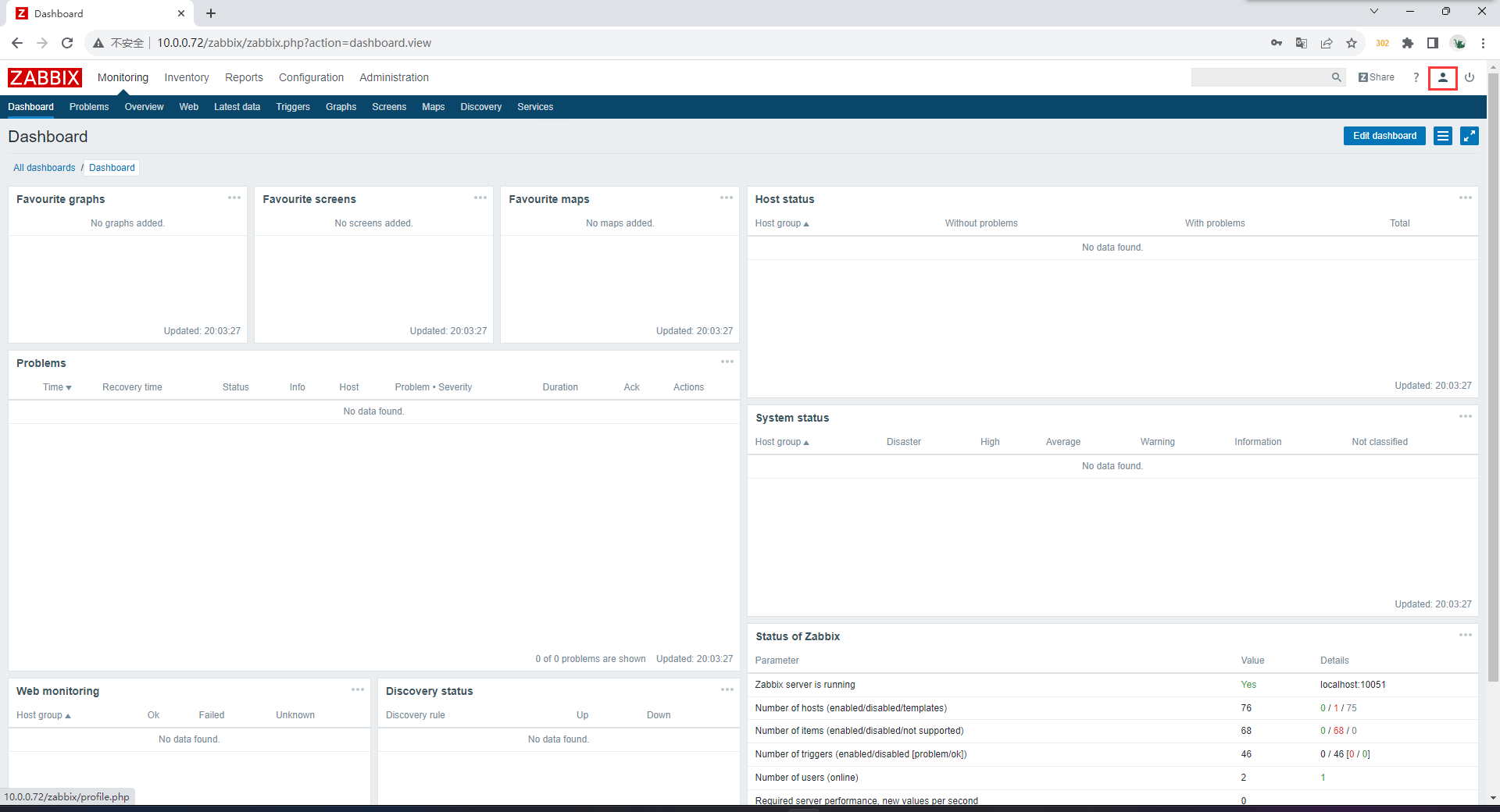Open the Latest data submenu tab

237,107
